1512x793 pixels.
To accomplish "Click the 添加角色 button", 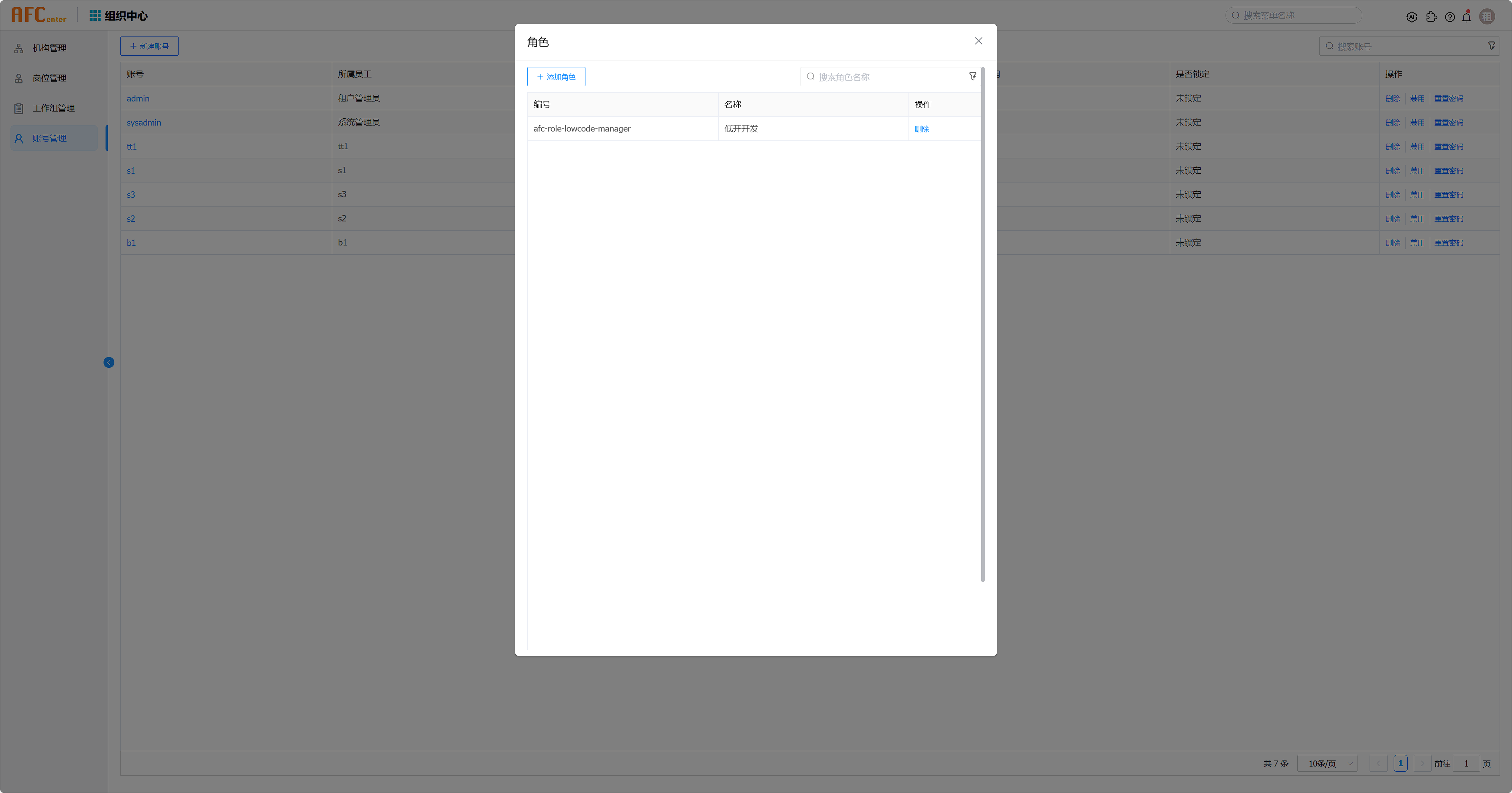I will (x=556, y=77).
